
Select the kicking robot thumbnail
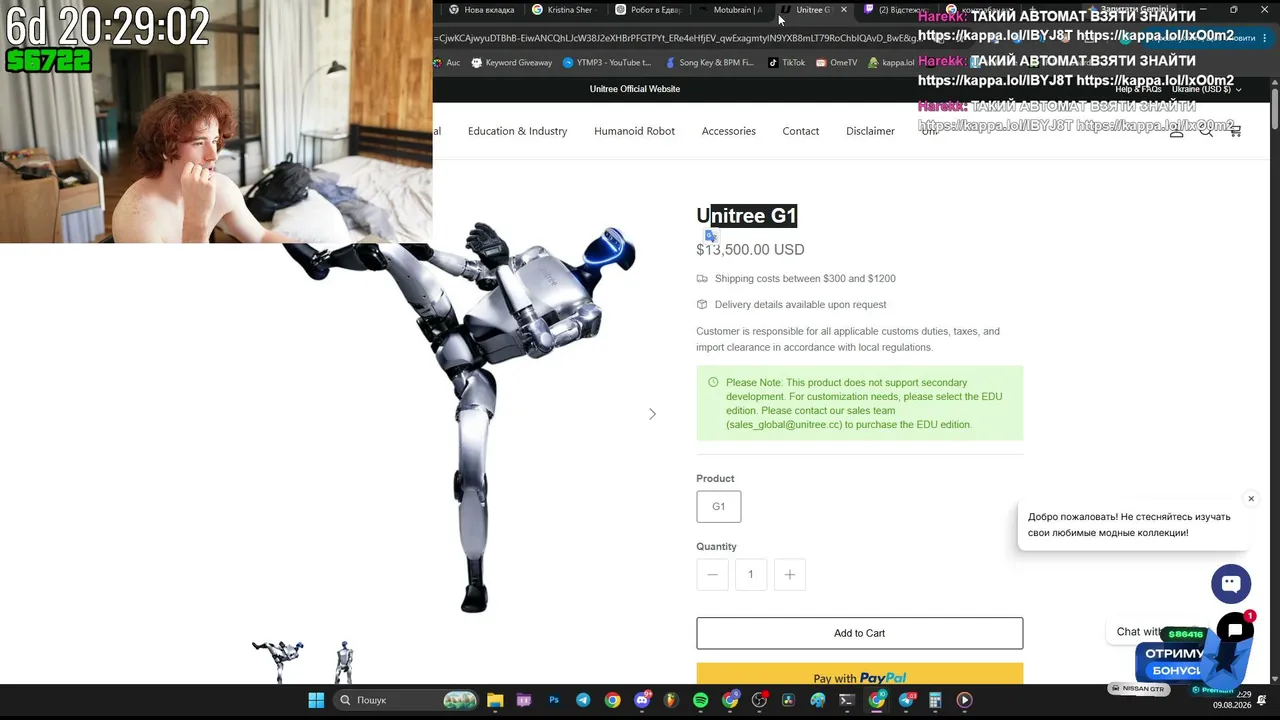pyautogui.click(x=277, y=661)
